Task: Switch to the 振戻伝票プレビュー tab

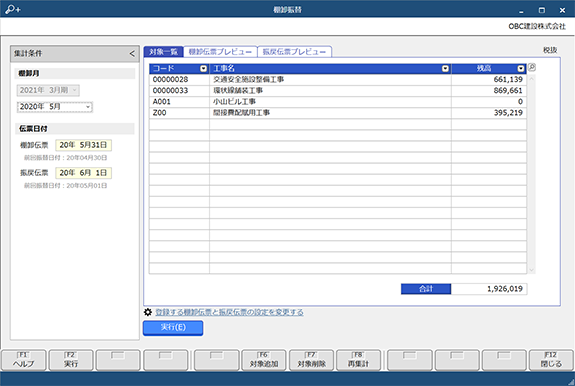Action: pos(294,52)
